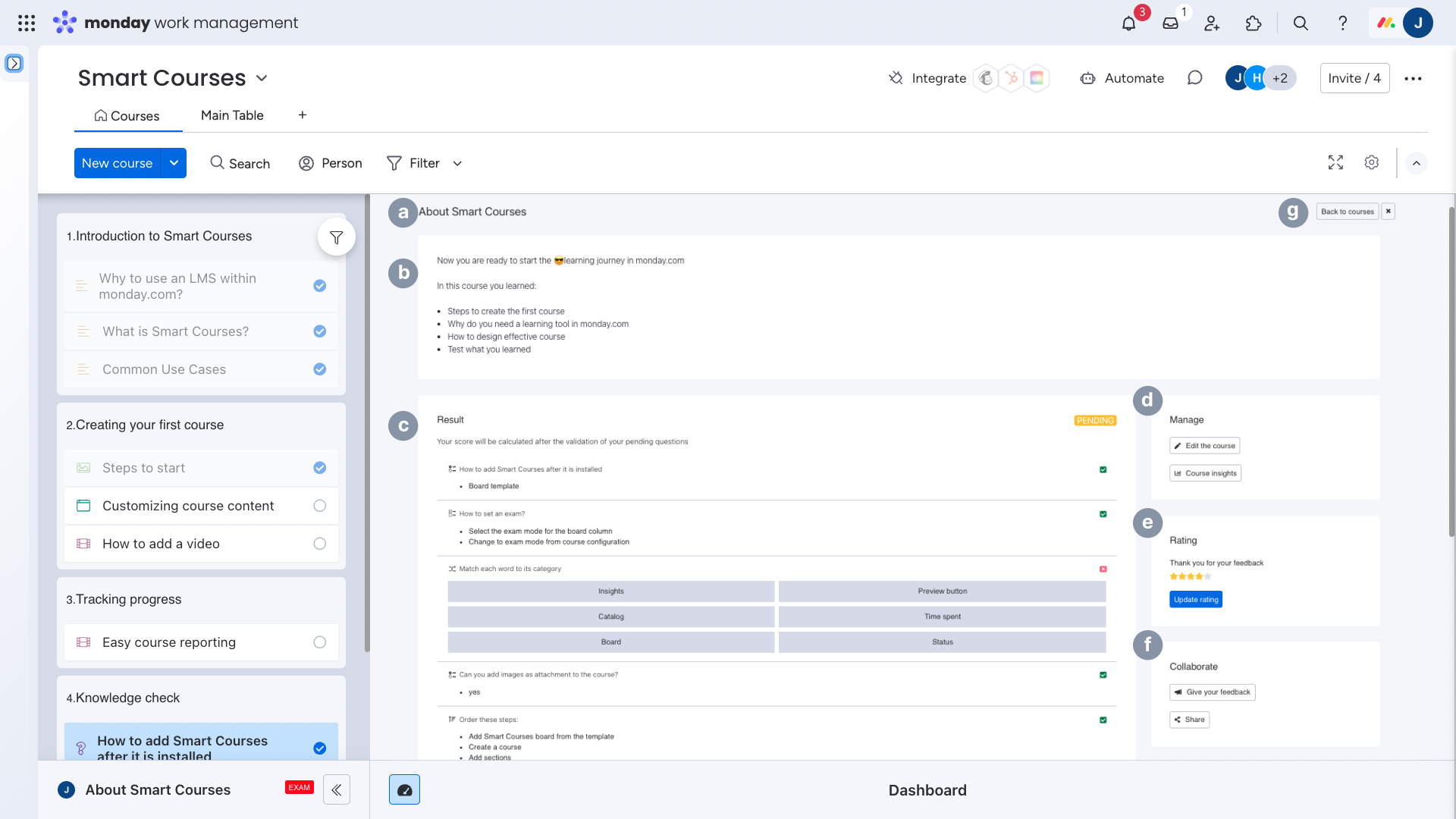Open the apps marketplace puzzle icon

(1254, 24)
